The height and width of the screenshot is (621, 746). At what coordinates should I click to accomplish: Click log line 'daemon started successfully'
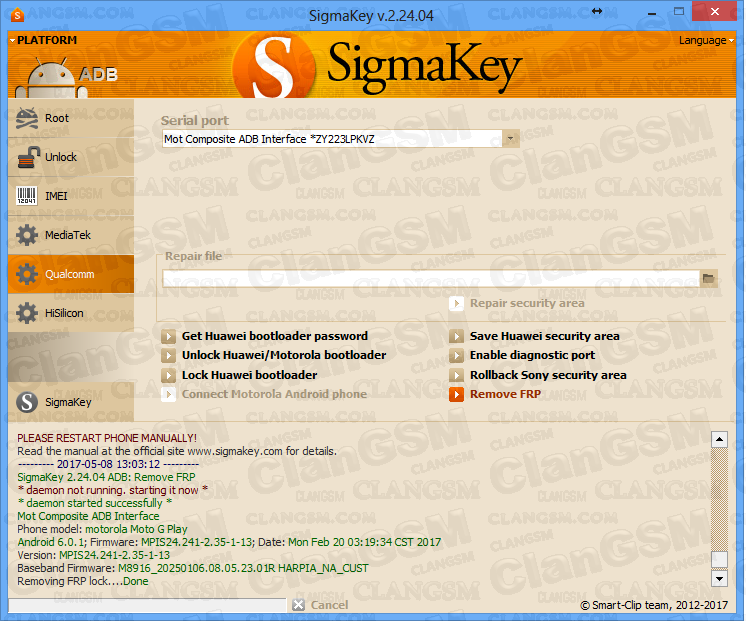[95, 503]
